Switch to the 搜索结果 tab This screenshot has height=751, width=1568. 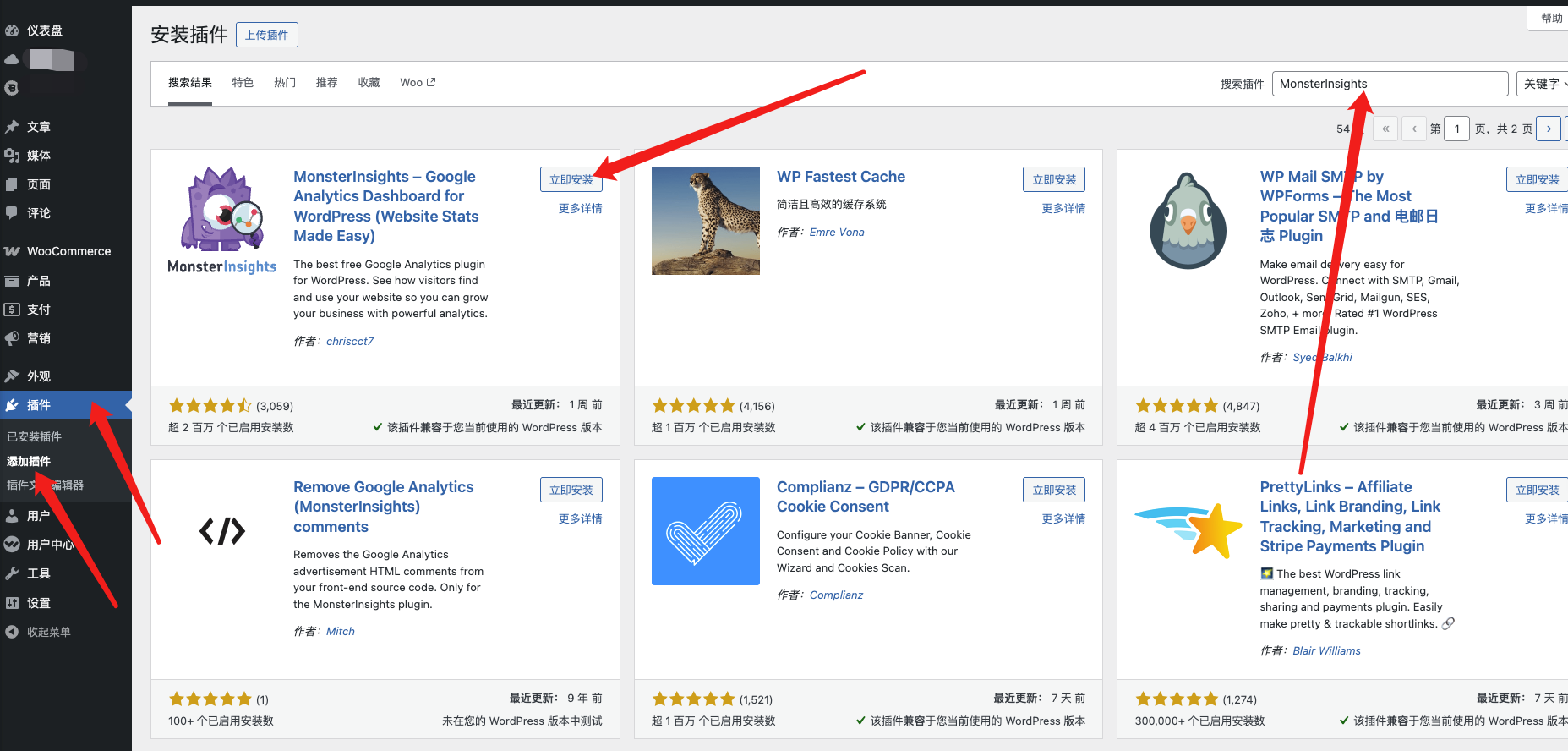point(190,83)
